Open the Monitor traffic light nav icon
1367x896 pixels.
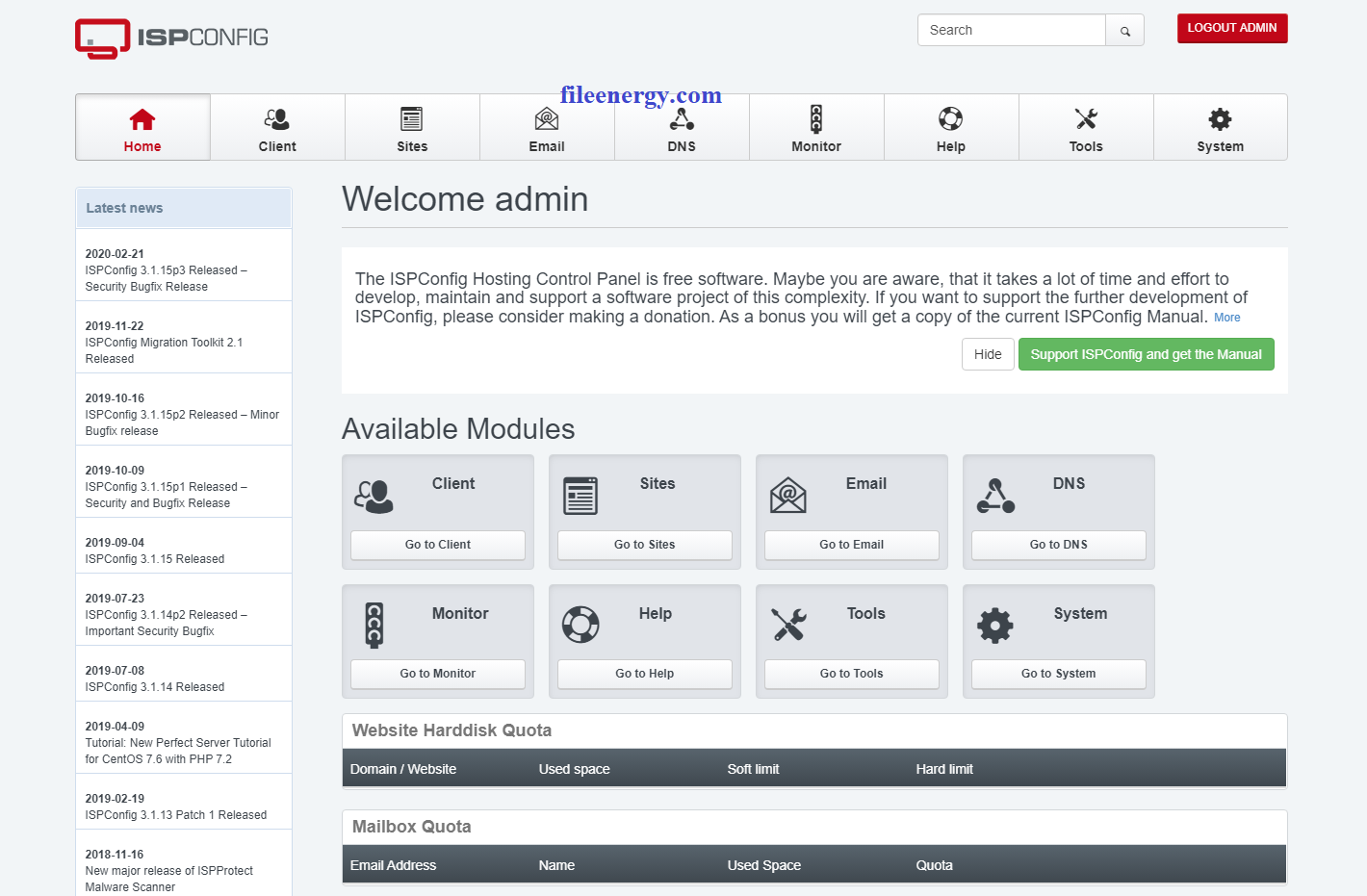pos(816,119)
